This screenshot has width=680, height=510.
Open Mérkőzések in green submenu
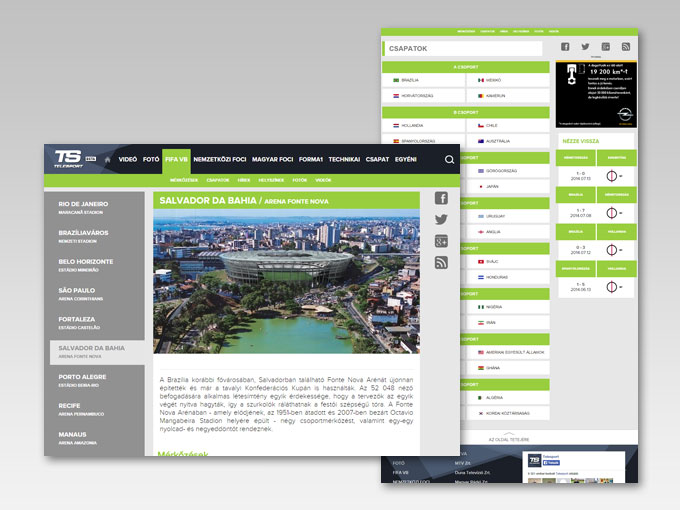coord(184,180)
